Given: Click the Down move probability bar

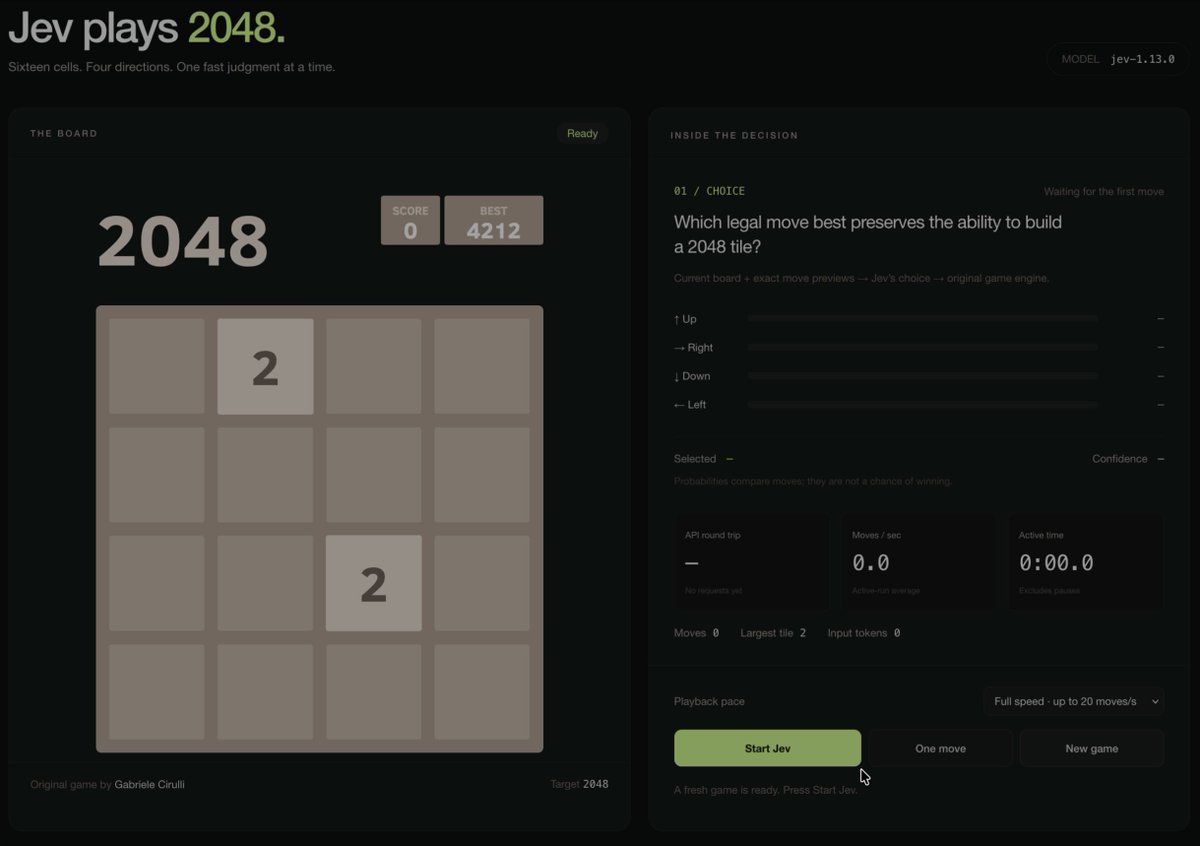Looking at the screenshot, I should click(922, 376).
